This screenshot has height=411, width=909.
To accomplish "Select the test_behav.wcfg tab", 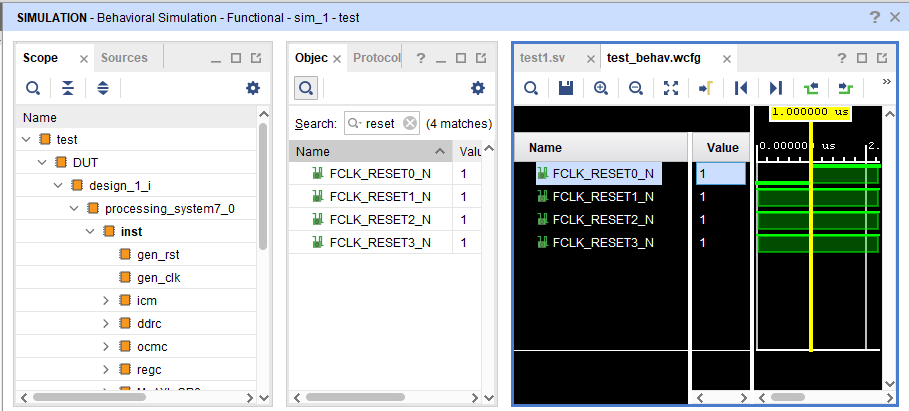I will point(654,58).
